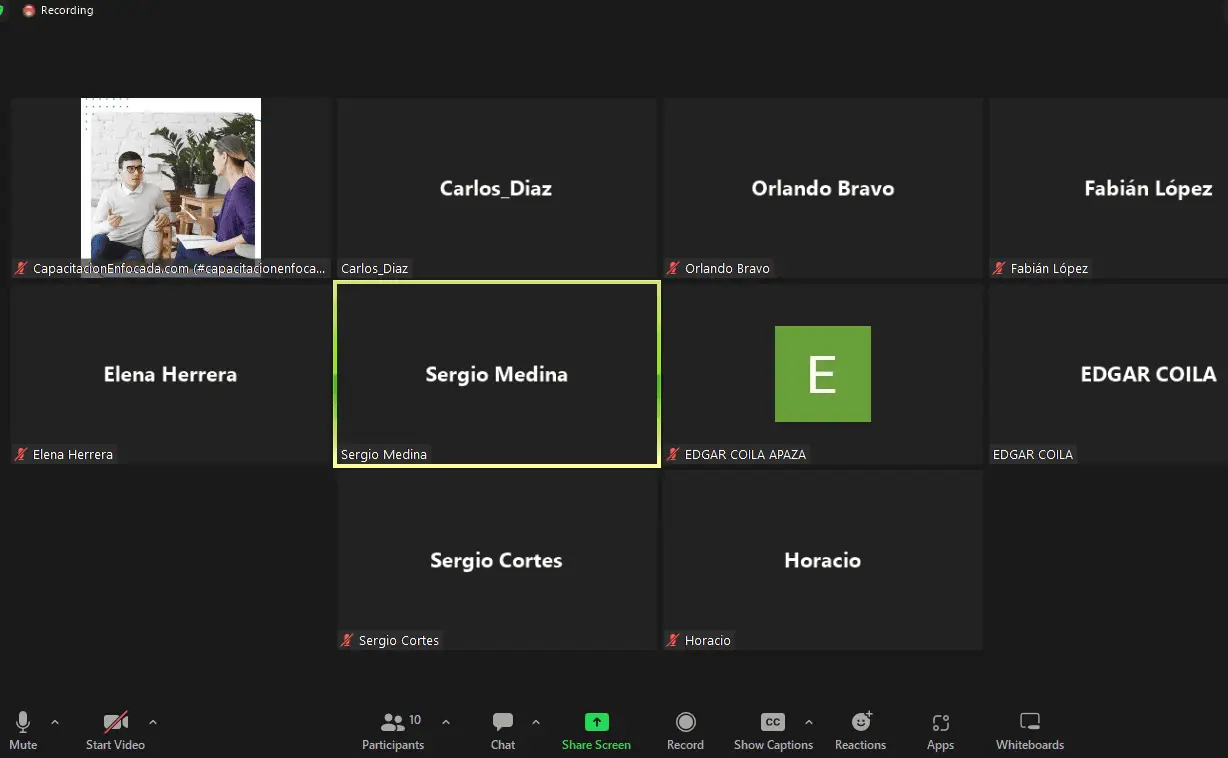Expand audio options arrow next to Mute
The image size is (1228, 758).
pyautogui.click(x=55, y=721)
